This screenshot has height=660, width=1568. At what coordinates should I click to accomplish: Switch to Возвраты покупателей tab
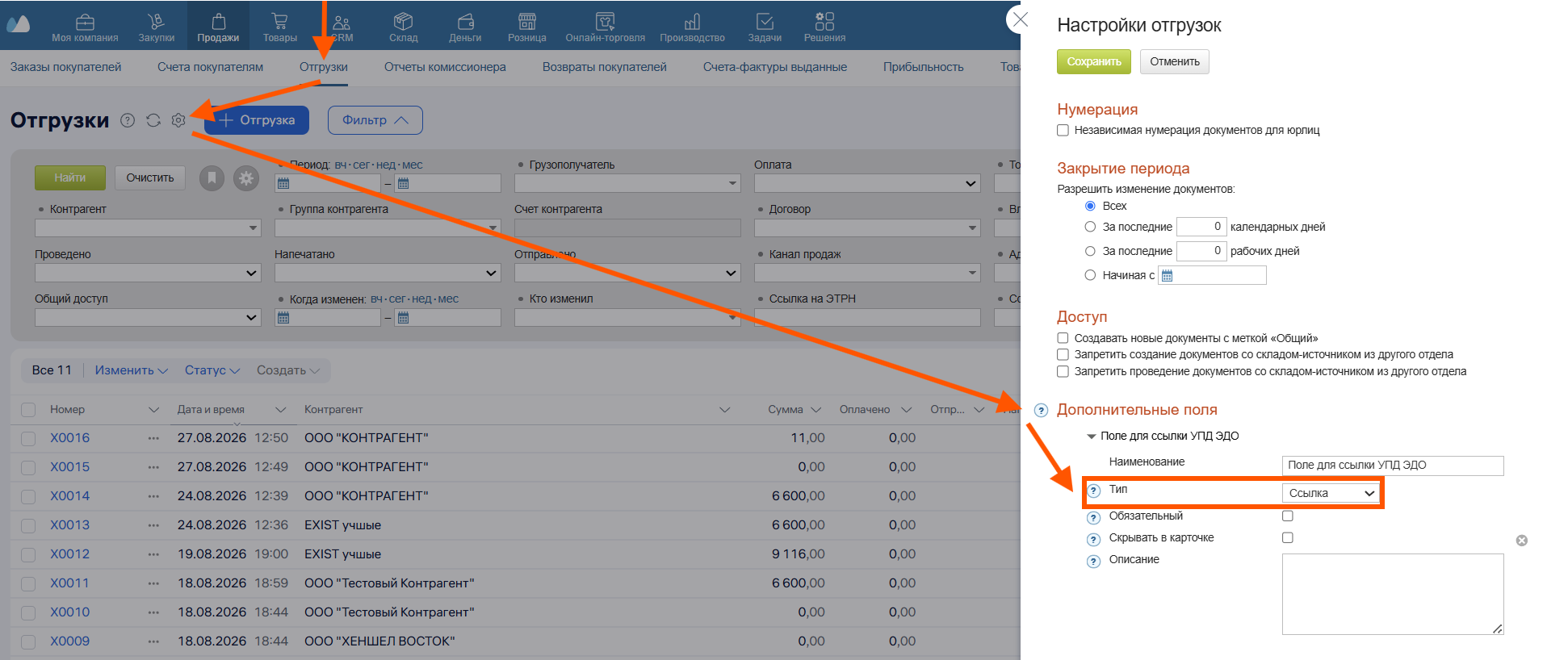[x=605, y=67]
